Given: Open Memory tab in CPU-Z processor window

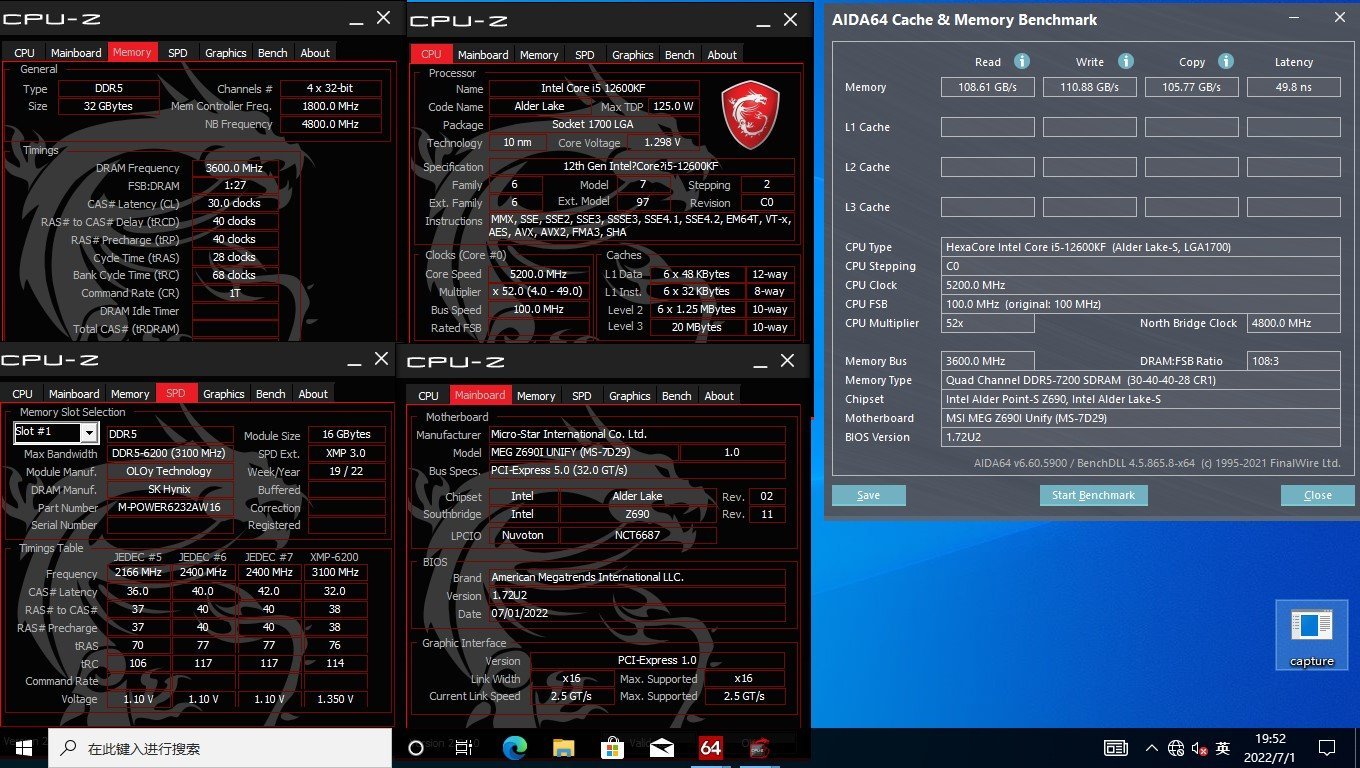Looking at the screenshot, I should click(x=539, y=55).
